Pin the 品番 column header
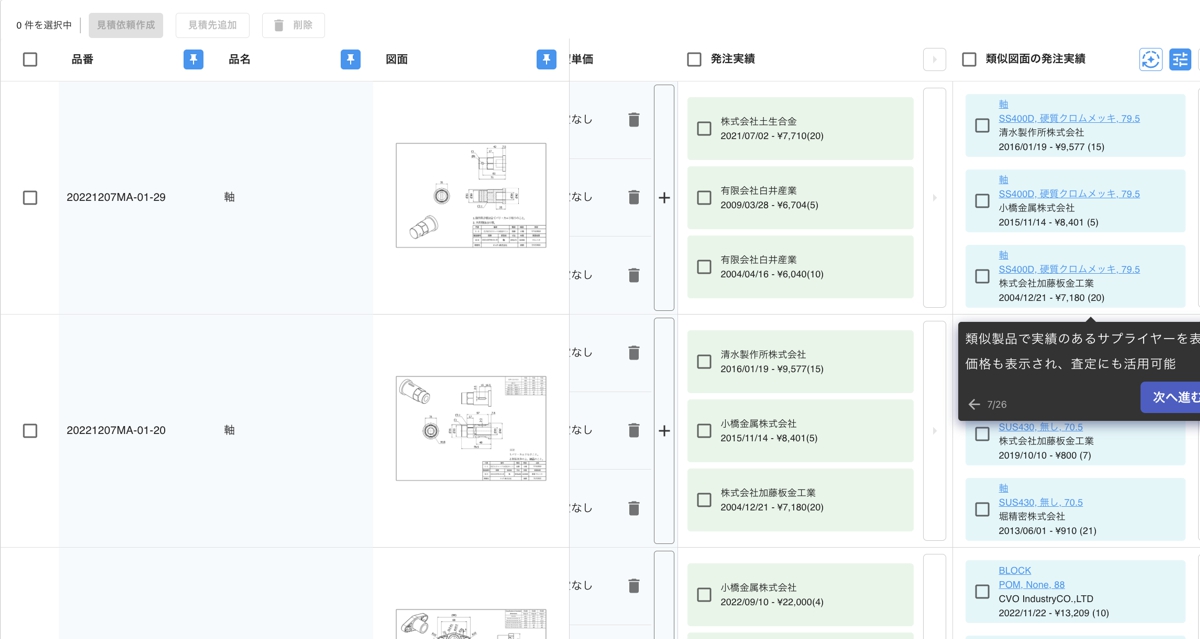Viewport: 1200px width, 639px height. click(x=192, y=59)
